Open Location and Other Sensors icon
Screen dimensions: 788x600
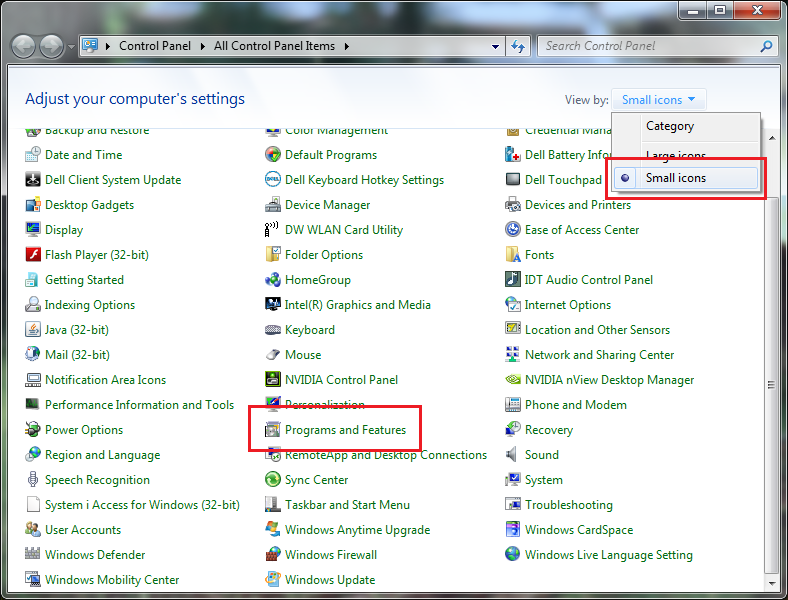513,329
